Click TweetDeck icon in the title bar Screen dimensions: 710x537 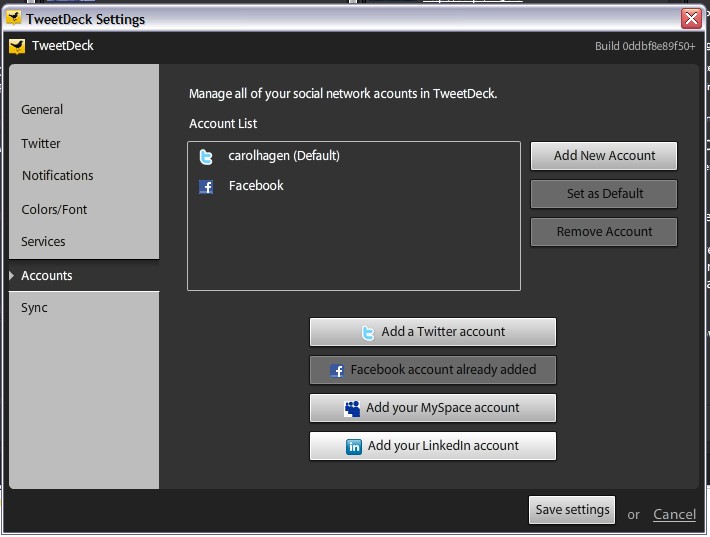tap(14, 18)
